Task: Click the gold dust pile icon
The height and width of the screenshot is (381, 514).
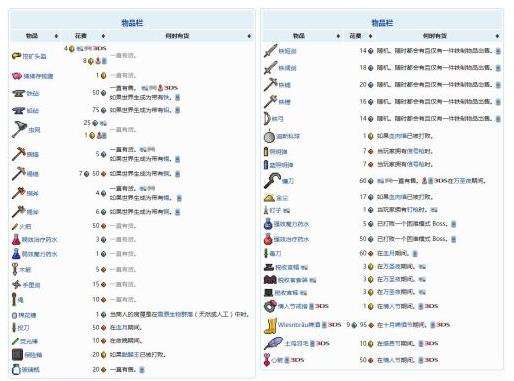Action: 269,198
